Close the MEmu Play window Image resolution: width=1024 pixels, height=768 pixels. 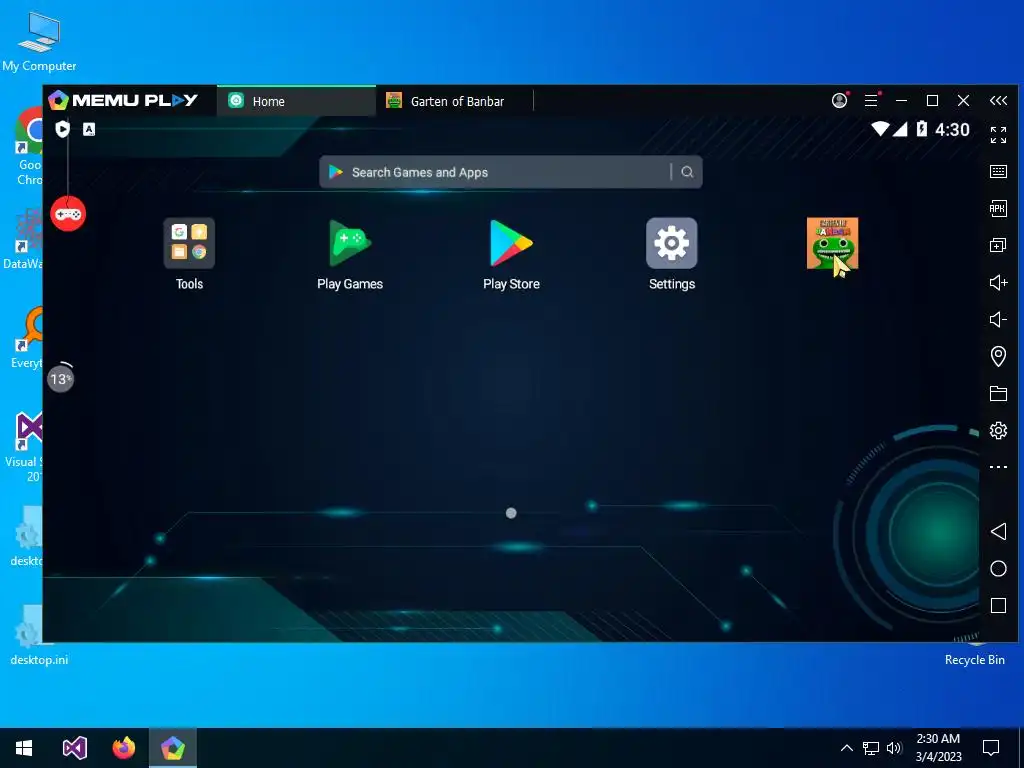click(963, 100)
